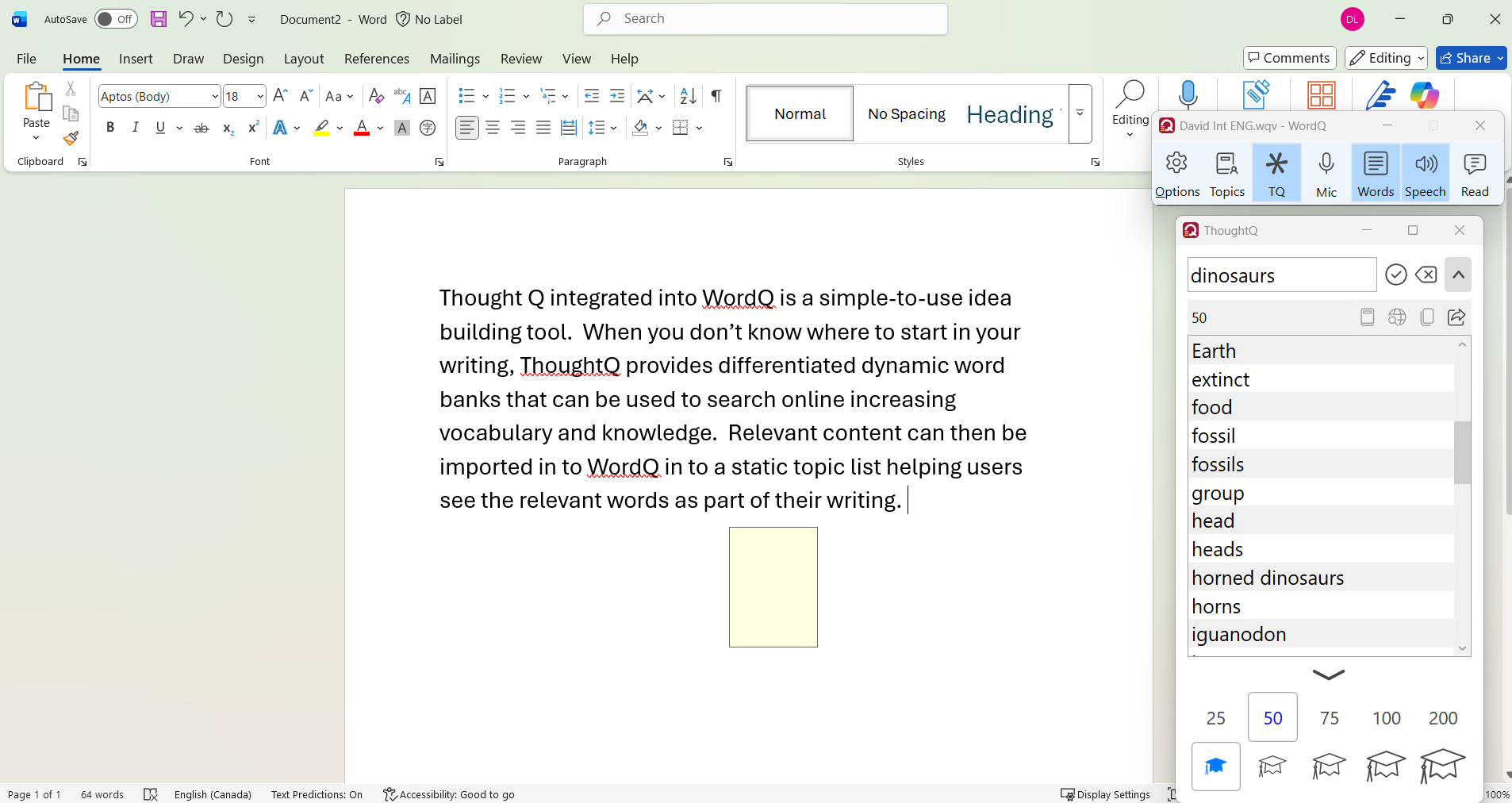Click the web search globe icon in ThoughtQ
This screenshot has height=803, width=1512.
pos(1397,317)
